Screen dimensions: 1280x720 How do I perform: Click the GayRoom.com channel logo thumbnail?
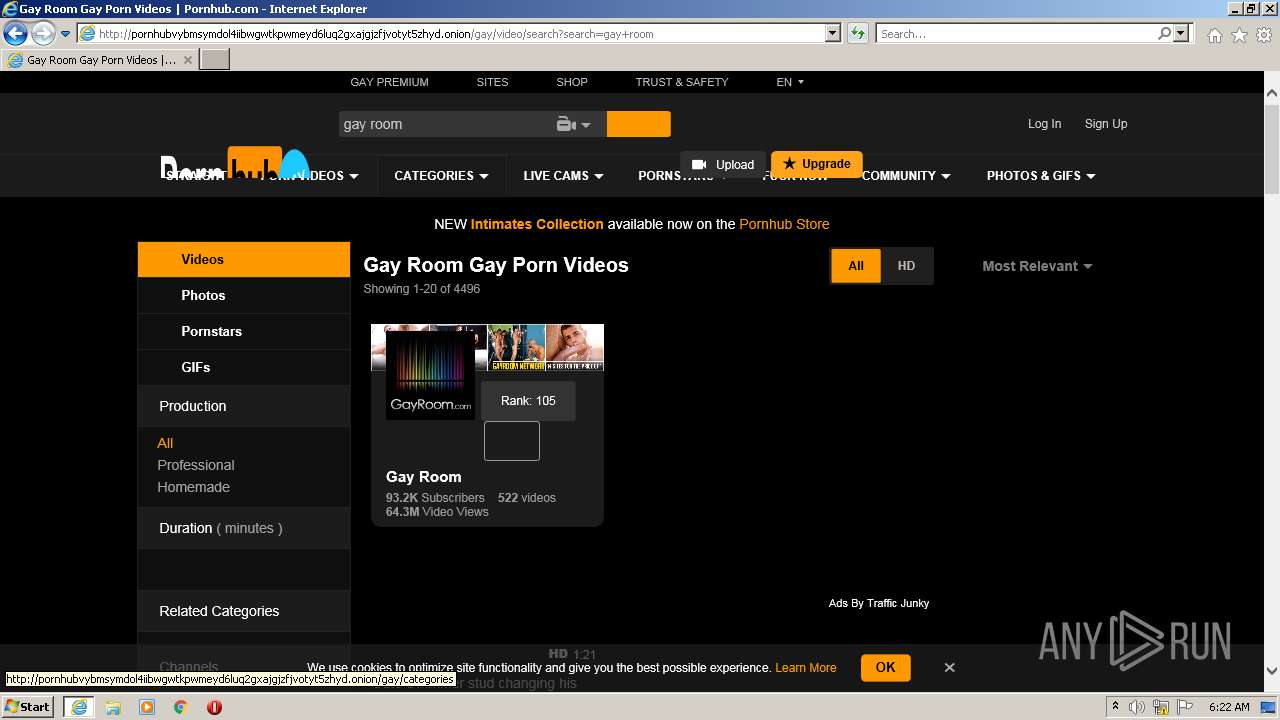point(430,375)
